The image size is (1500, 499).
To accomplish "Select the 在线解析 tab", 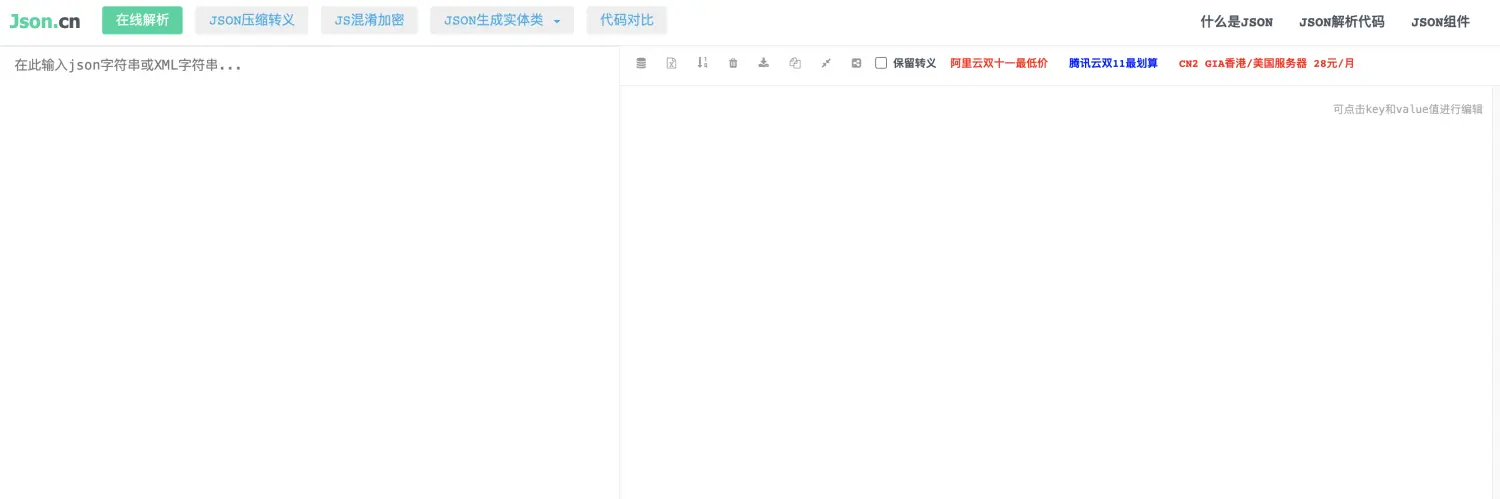I will click(x=142, y=20).
